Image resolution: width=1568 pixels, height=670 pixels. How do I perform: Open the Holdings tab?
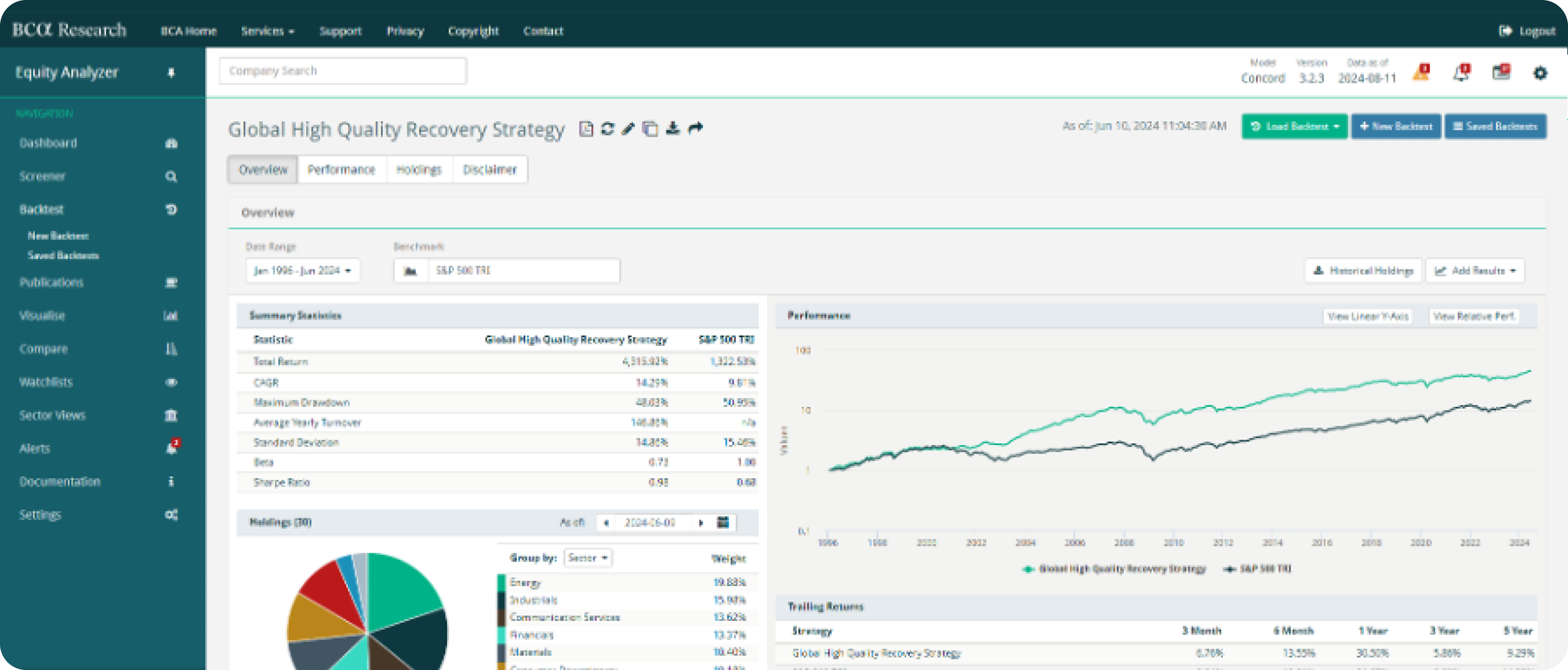click(x=419, y=169)
